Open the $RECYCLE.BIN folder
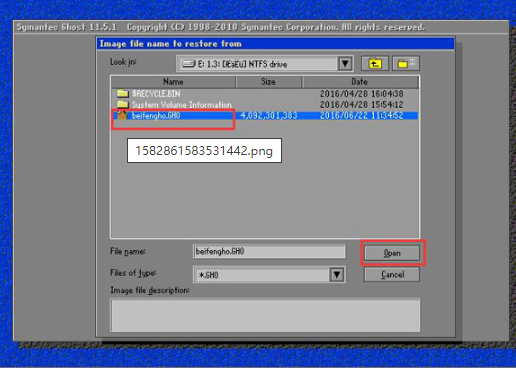Viewport: 516px width, 368px height. click(156, 94)
